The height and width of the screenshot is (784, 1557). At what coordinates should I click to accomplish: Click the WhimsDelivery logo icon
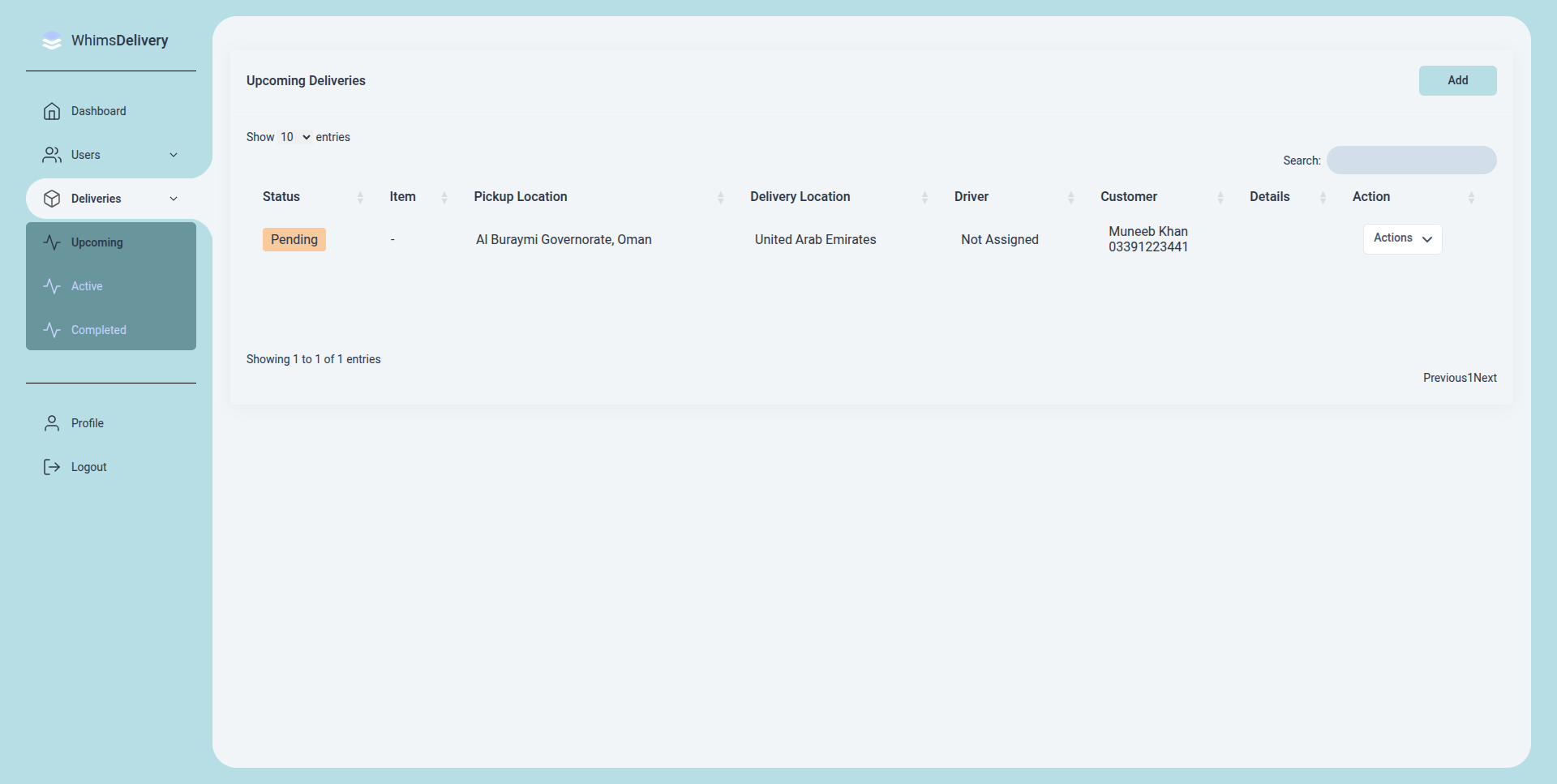(52, 41)
